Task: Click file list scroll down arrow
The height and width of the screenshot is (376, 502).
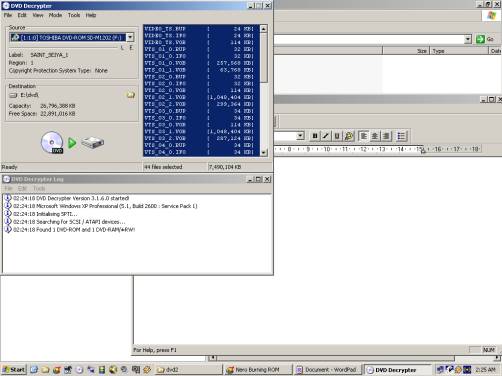Action: tap(264, 152)
